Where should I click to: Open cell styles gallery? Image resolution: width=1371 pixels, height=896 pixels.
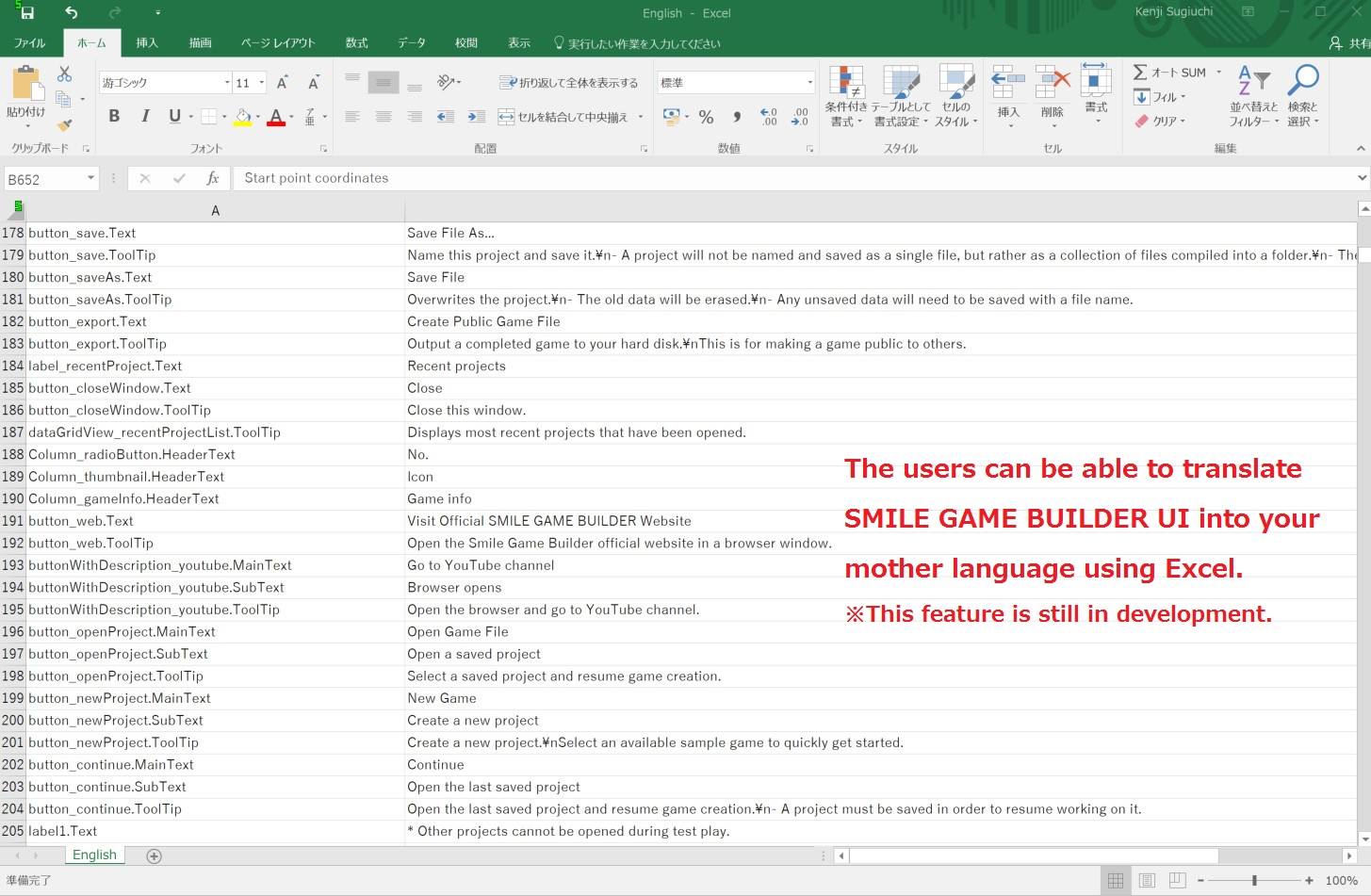coord(956,96)
